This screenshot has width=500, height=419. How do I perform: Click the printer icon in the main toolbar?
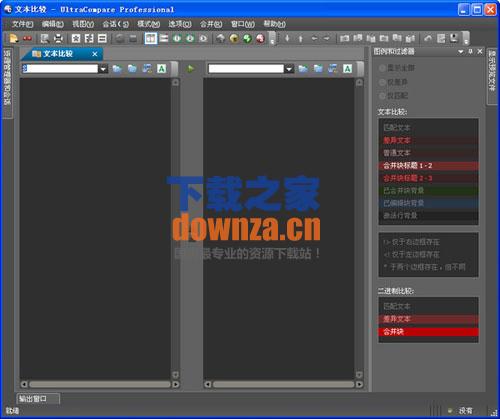[58, 39]
